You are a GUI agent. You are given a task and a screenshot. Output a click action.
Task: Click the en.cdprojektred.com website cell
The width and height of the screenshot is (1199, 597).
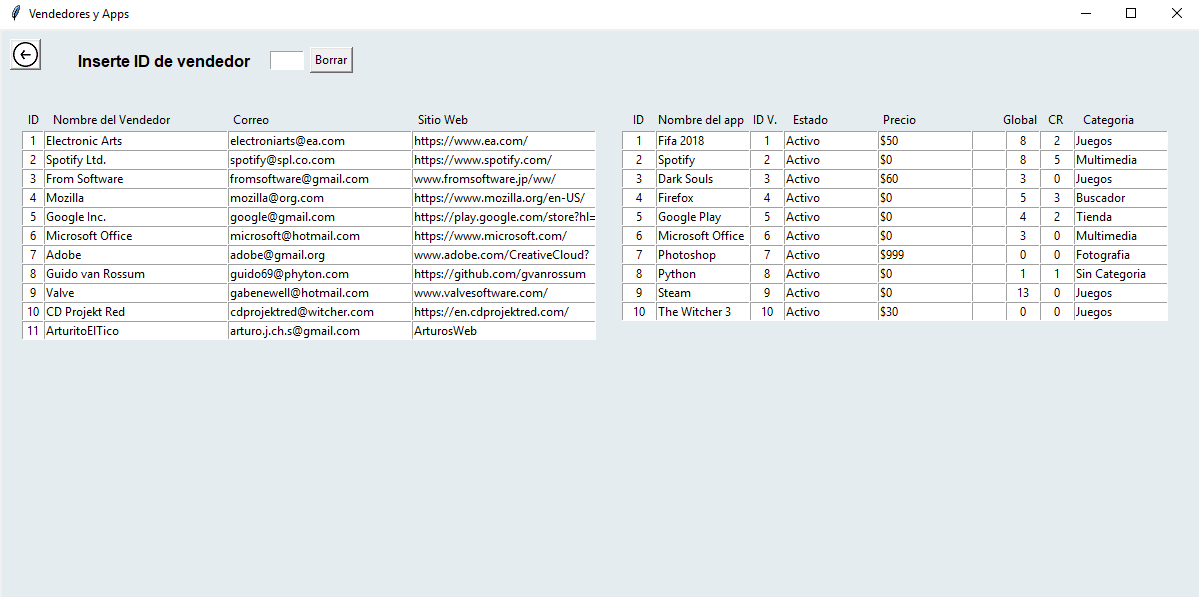pos(504,312)
